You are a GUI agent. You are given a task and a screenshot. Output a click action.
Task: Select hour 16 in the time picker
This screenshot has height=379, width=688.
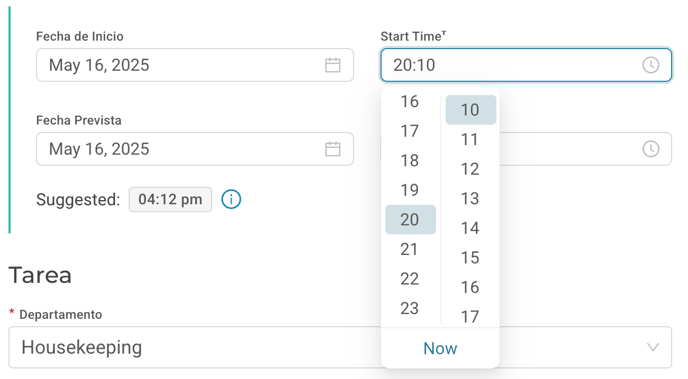(410, 101)
